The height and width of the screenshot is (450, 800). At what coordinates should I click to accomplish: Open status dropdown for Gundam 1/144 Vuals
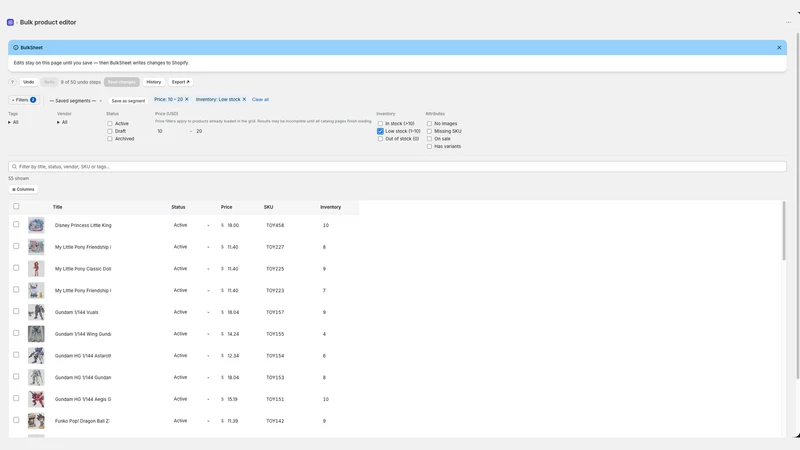click(191, 312)
